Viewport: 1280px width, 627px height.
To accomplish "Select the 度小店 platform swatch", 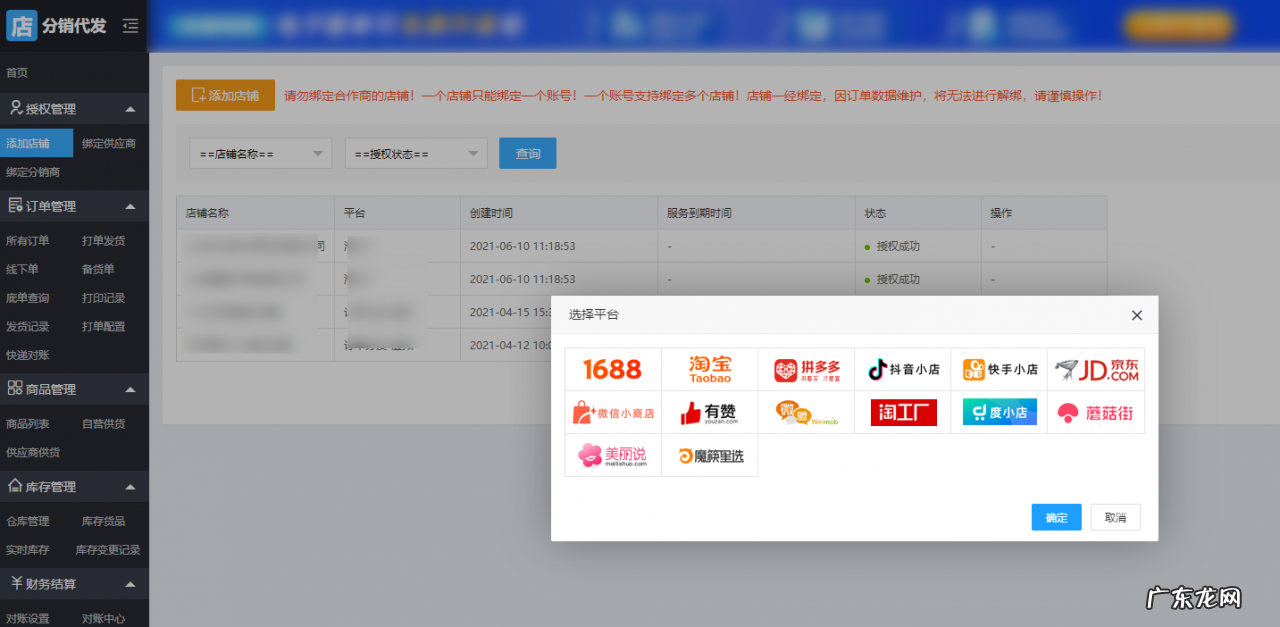I will click(x=999, y=411).
